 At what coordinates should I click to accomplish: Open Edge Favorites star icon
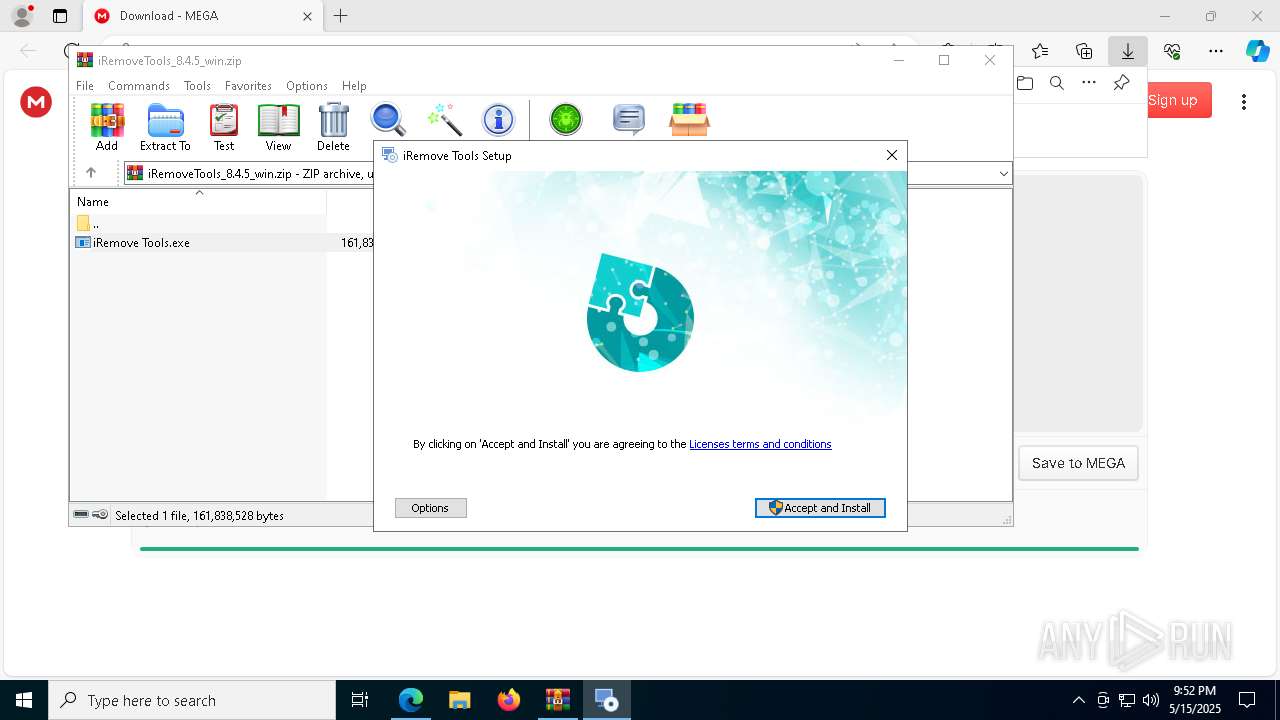(x=1040, y=51)
